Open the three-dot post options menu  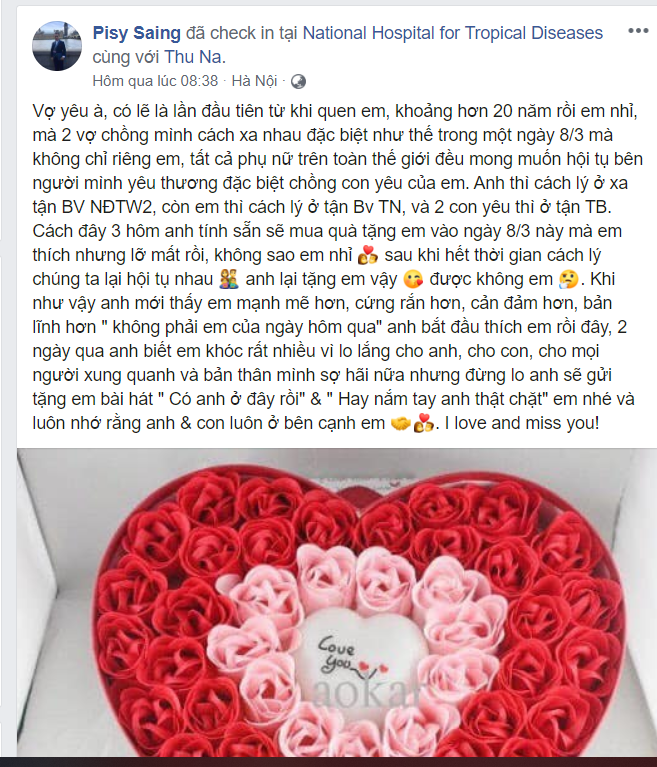[x=638, y=31]
